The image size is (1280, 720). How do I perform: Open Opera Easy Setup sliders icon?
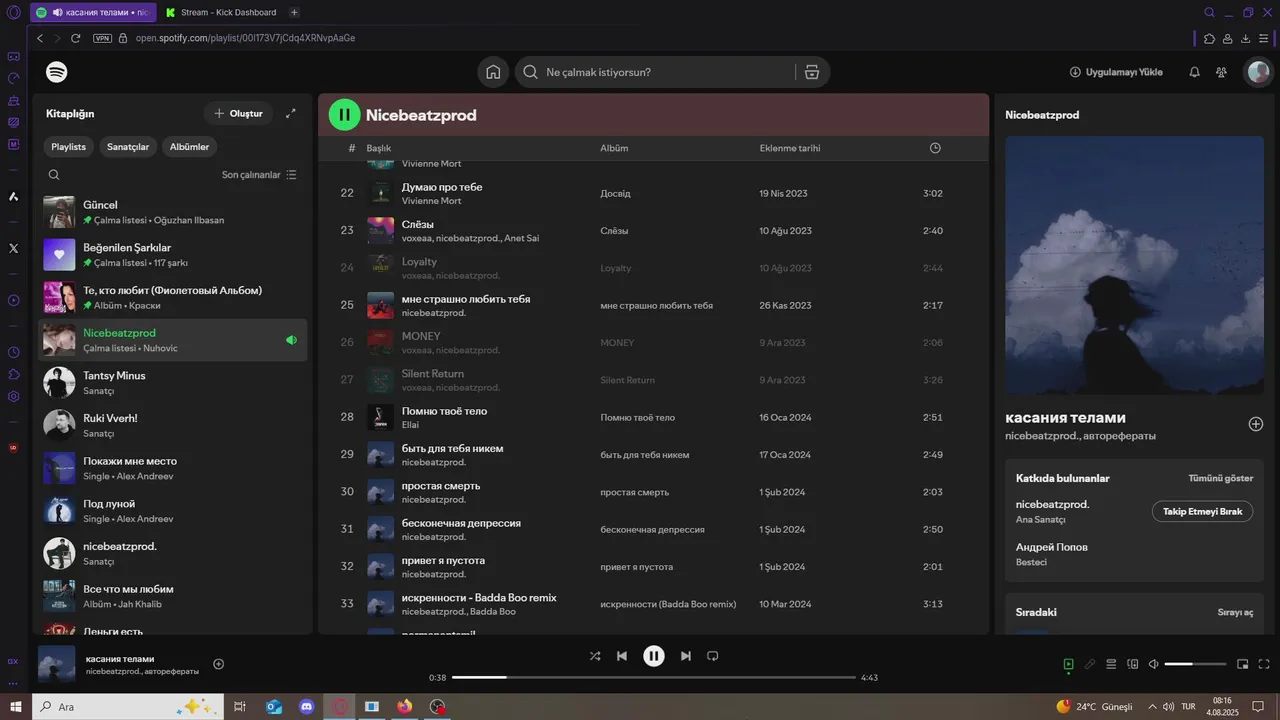1264,38
